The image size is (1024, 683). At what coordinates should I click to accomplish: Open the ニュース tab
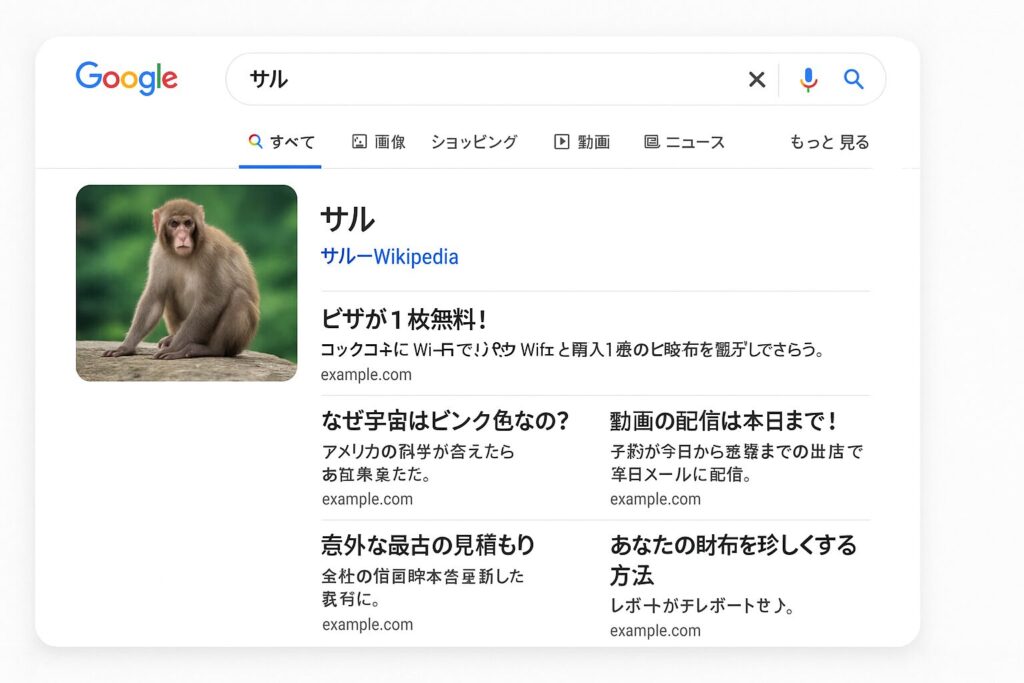(x=695, y=142)
